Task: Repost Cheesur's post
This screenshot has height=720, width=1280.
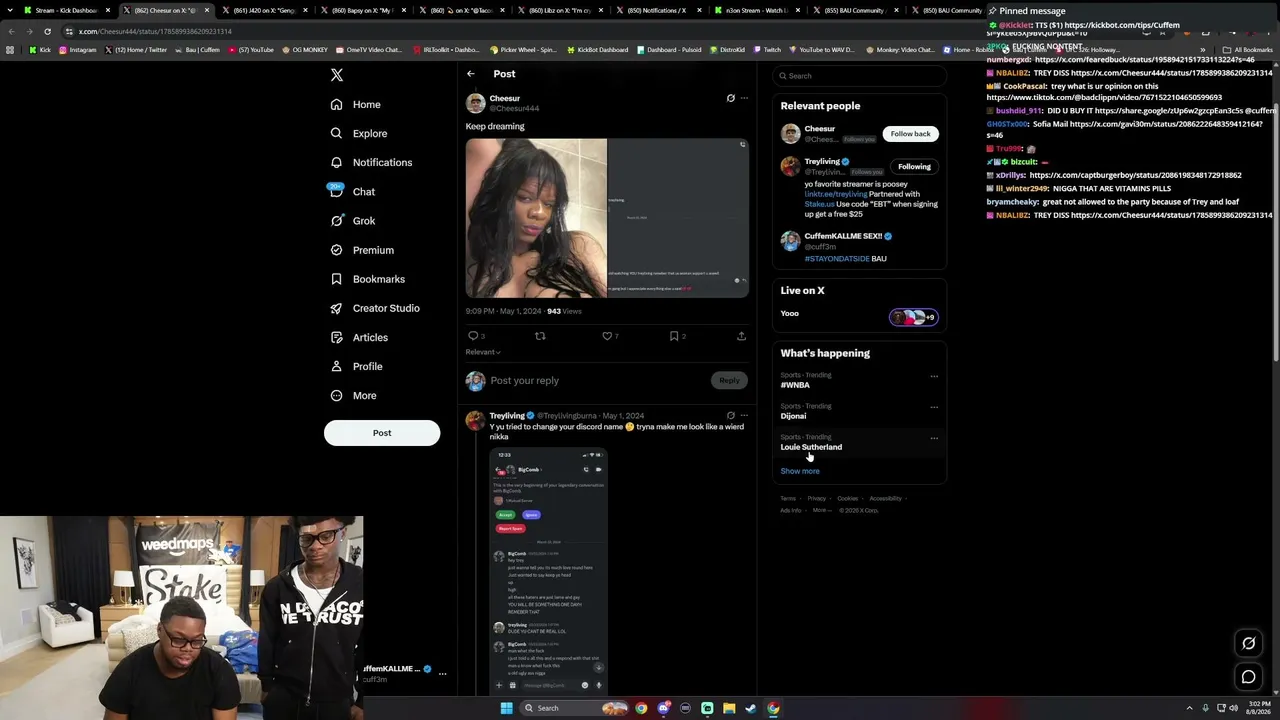Action: click(x=540, y=336)
